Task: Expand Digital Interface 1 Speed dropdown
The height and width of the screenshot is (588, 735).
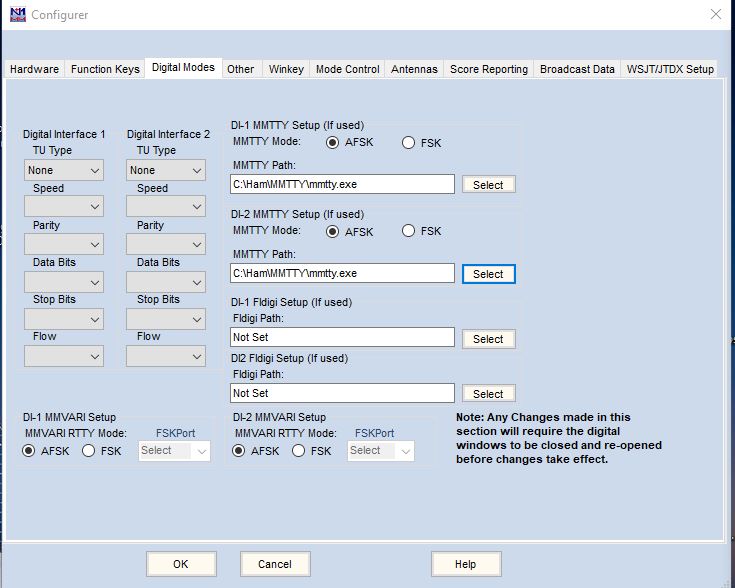Action: [x=64, y=207]
